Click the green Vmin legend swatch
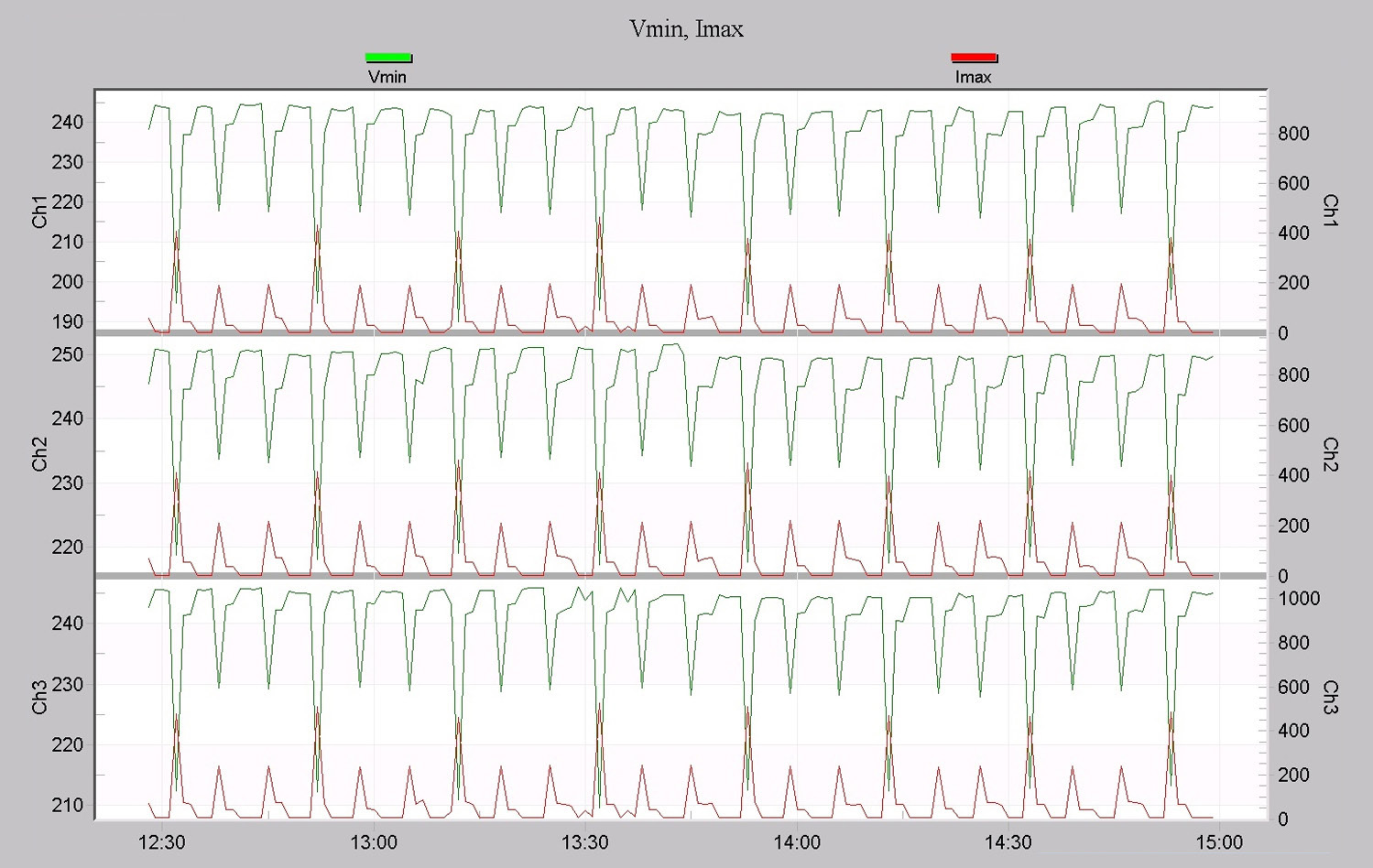This screenshot has width=1373, height=868. (x=388, y=58)
